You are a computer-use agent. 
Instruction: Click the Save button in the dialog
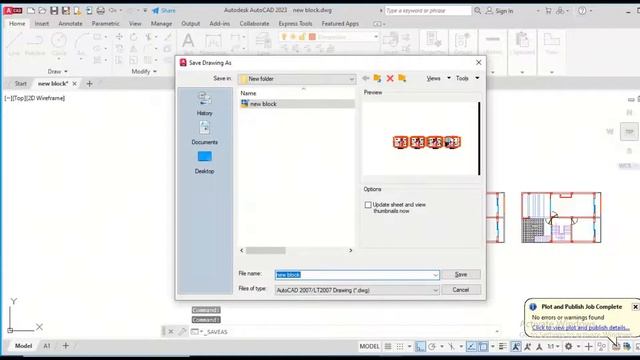(x=461, y=275)
